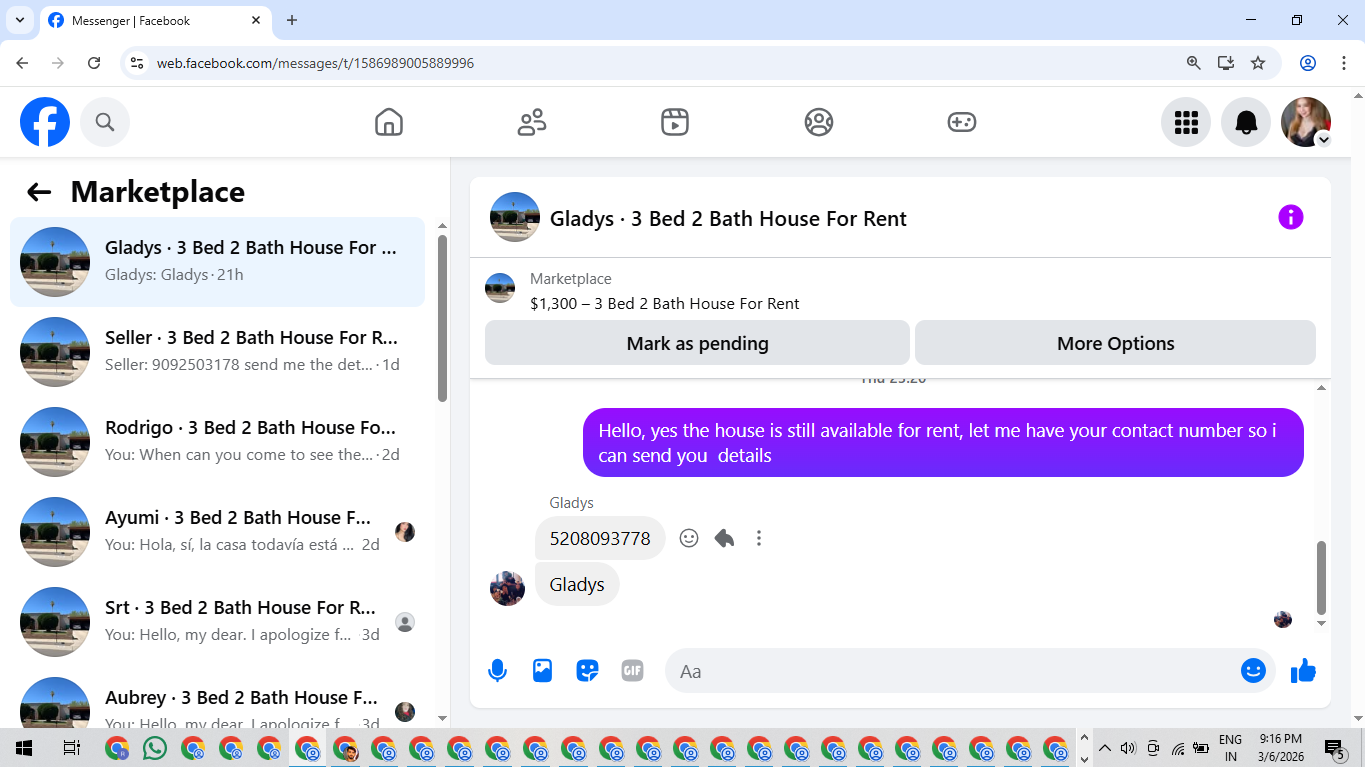The width and height of the screenshot is (1365, 767).
Task: Click the browser address bar URL
Action: pos(315,63)
